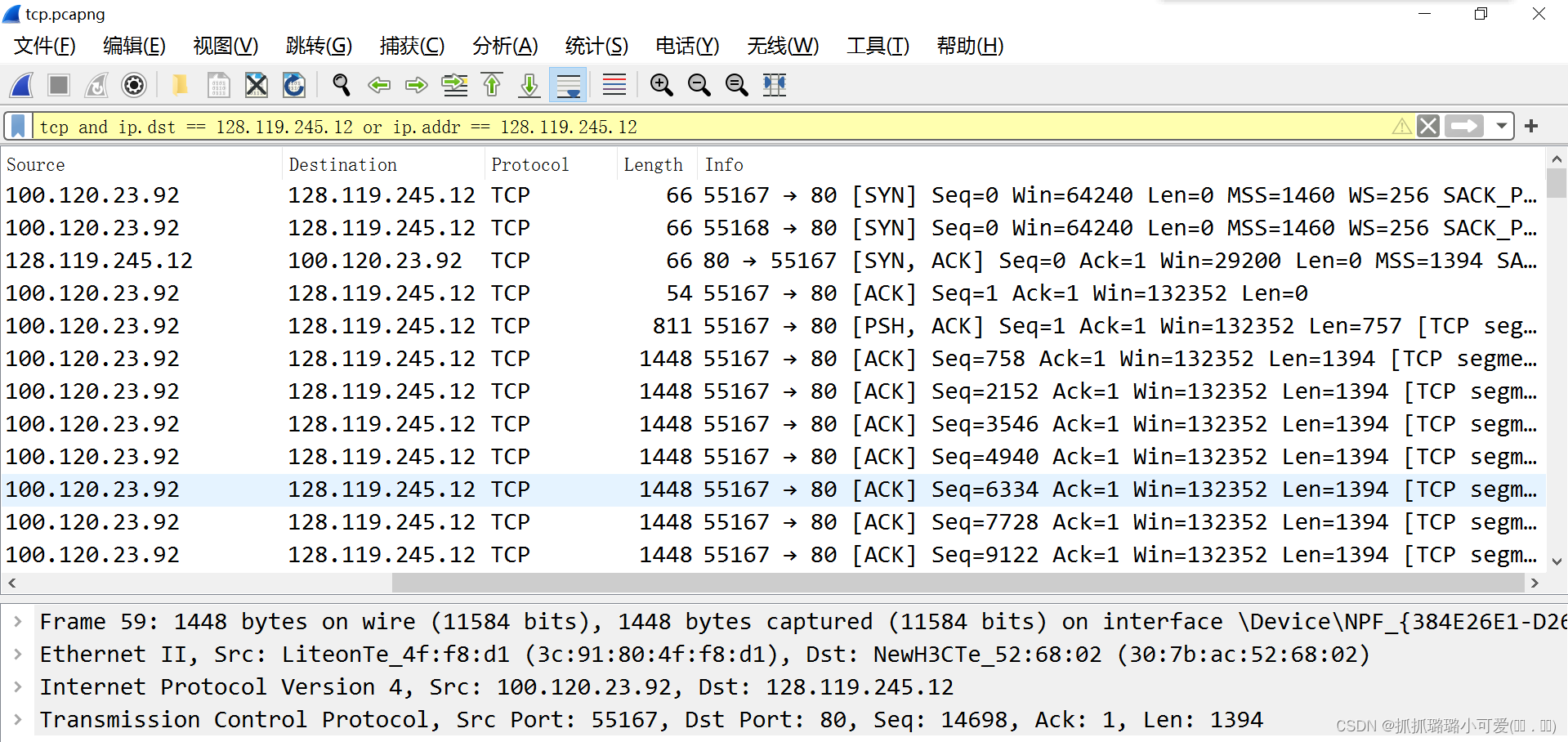
Task: Toggle auto-scroll during live capture
Action: click(x=568, y=85)
